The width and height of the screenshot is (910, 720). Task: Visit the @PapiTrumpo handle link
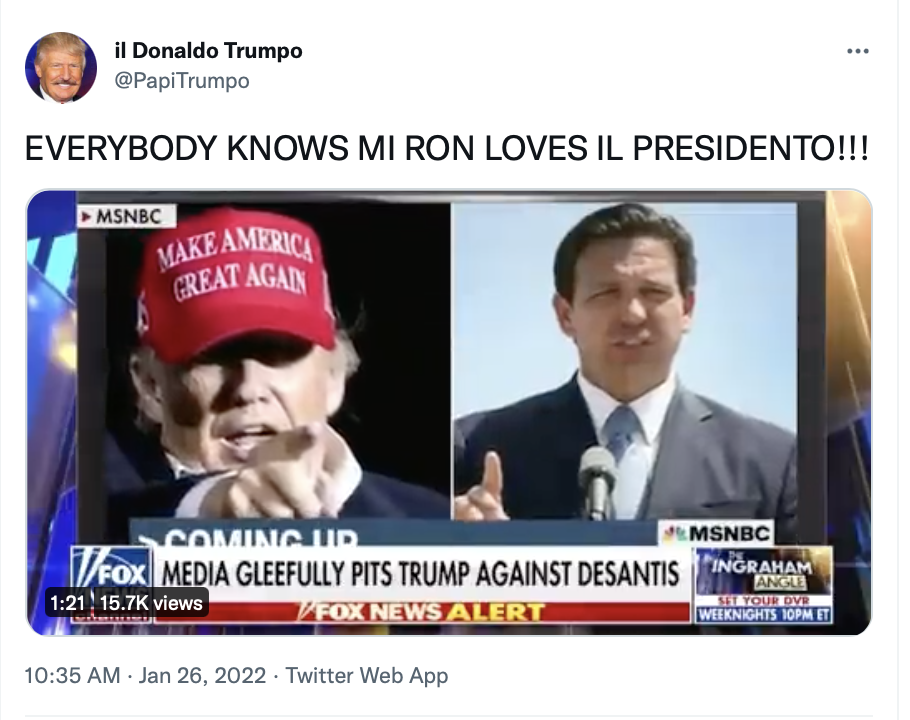pyautogui.click(x=182, y=81)
